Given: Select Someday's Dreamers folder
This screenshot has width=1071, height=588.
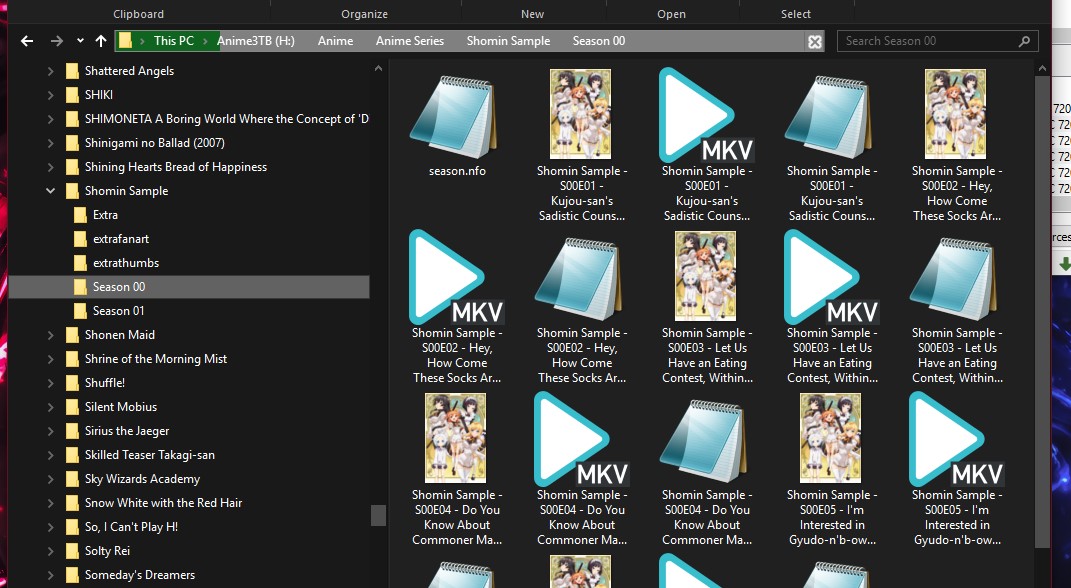Looking at the screenshot, I should [x=139, y=574].
